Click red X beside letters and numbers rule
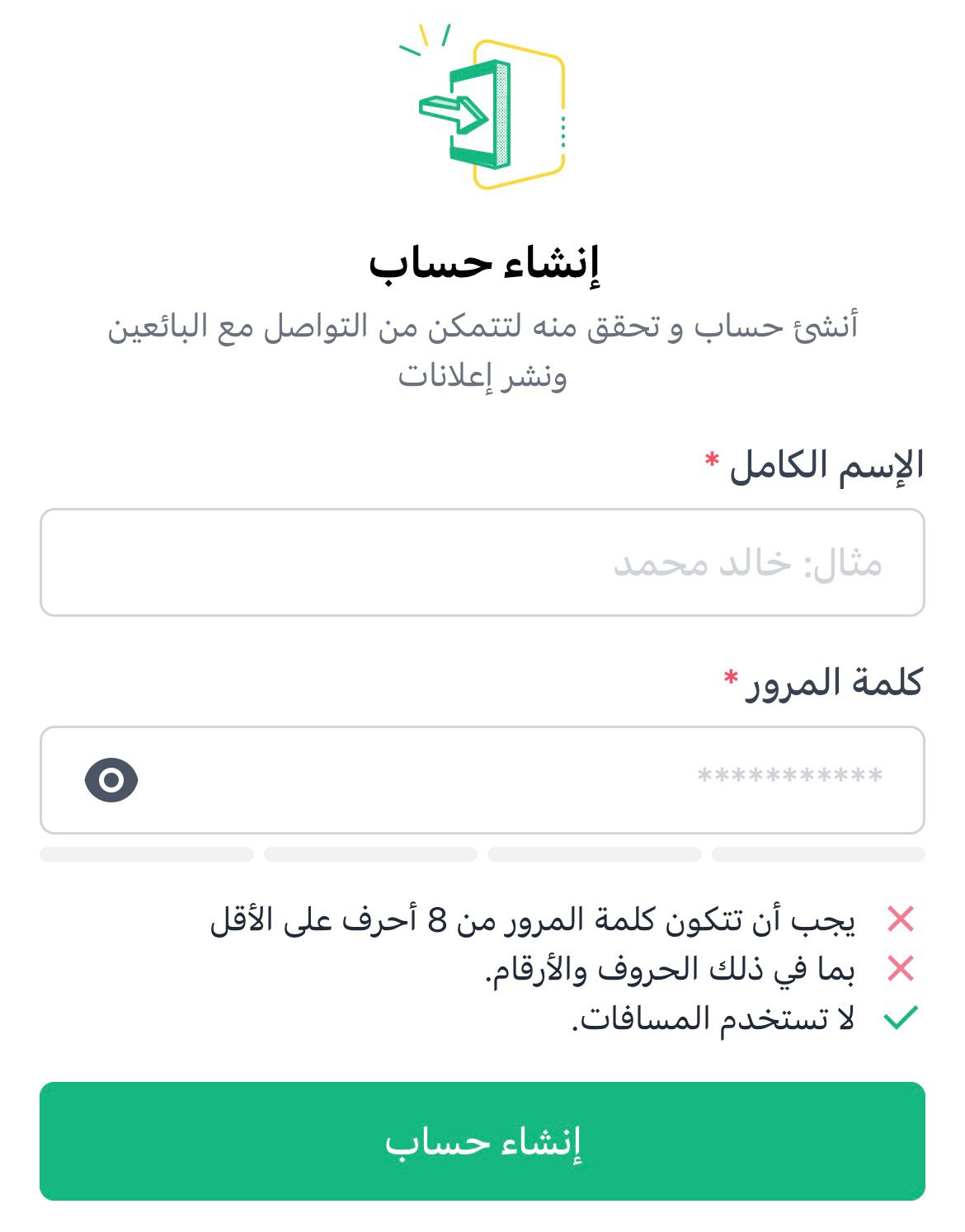 click(x=901, y=968)
